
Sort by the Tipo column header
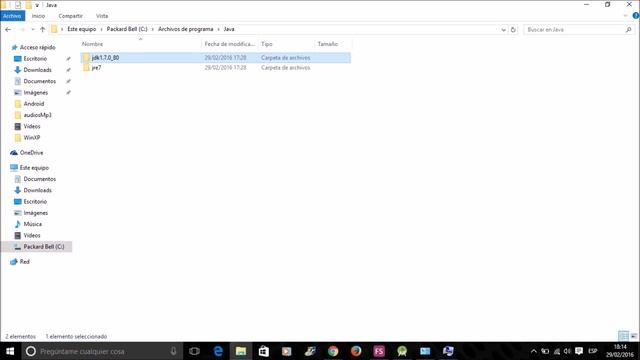click(x=286, y=44)
